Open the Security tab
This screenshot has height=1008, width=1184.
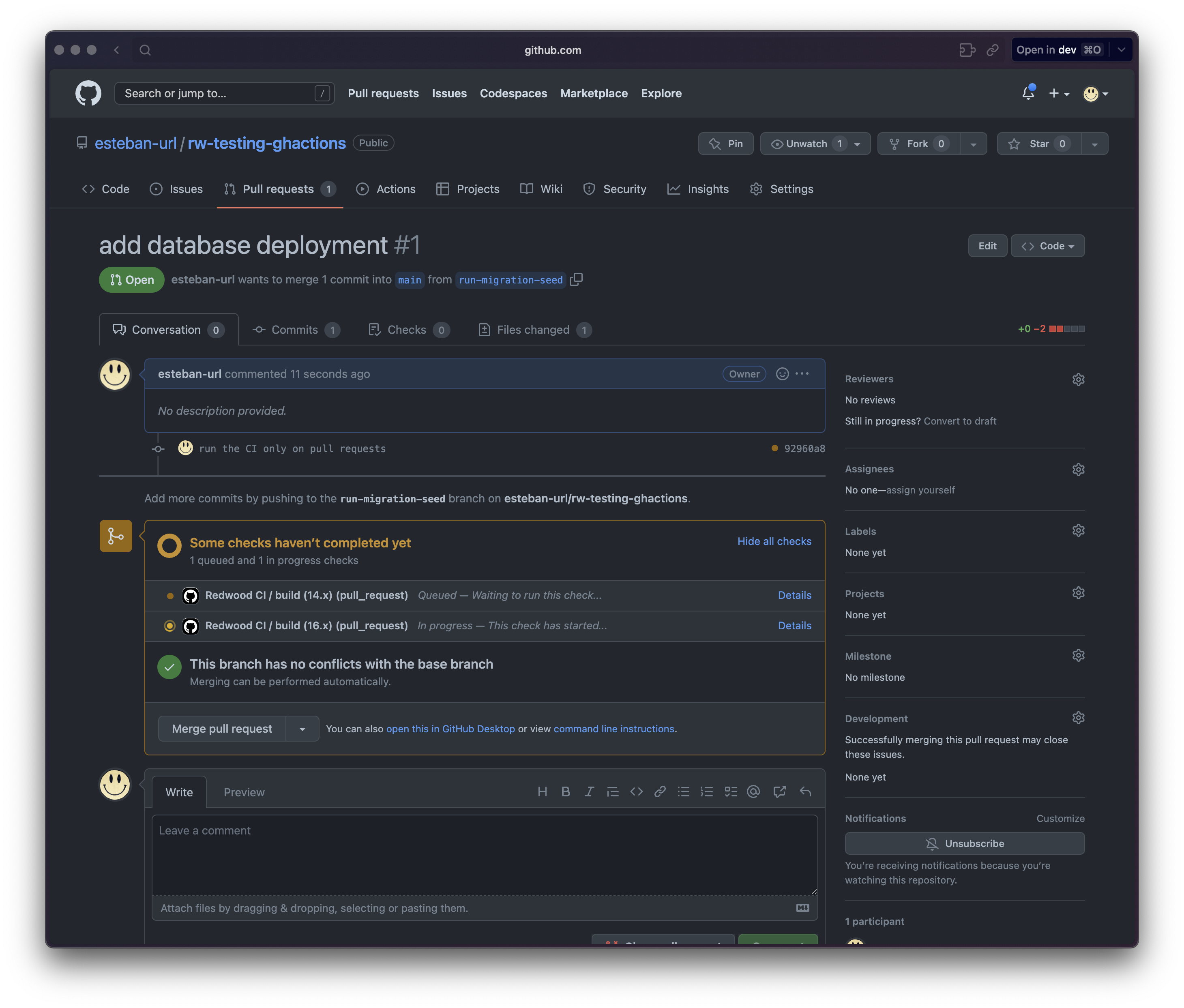(614, 189)
